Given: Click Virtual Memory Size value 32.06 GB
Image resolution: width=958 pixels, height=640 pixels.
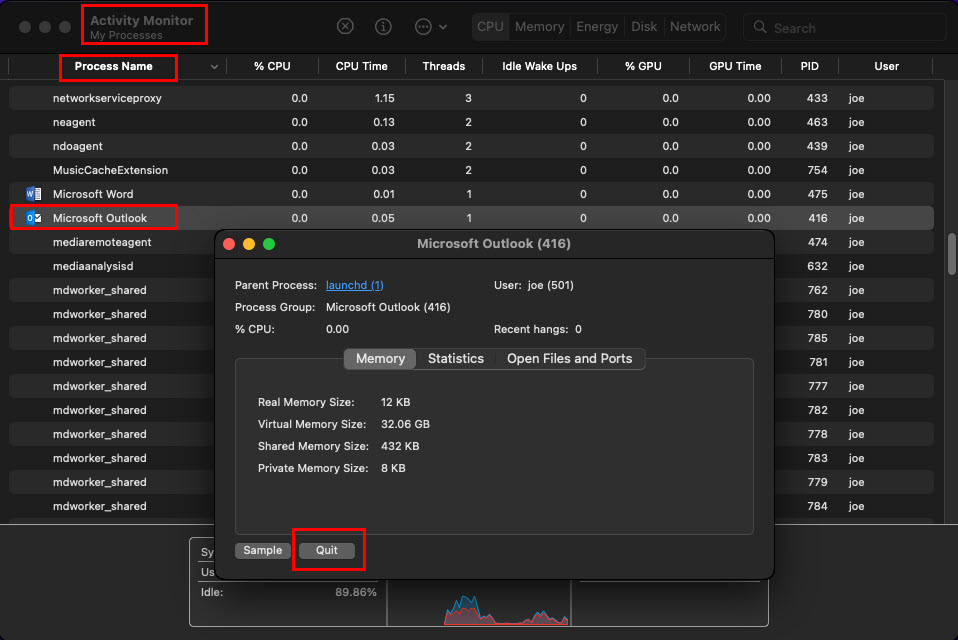Looking at the screenshot, I should (405, 424).
